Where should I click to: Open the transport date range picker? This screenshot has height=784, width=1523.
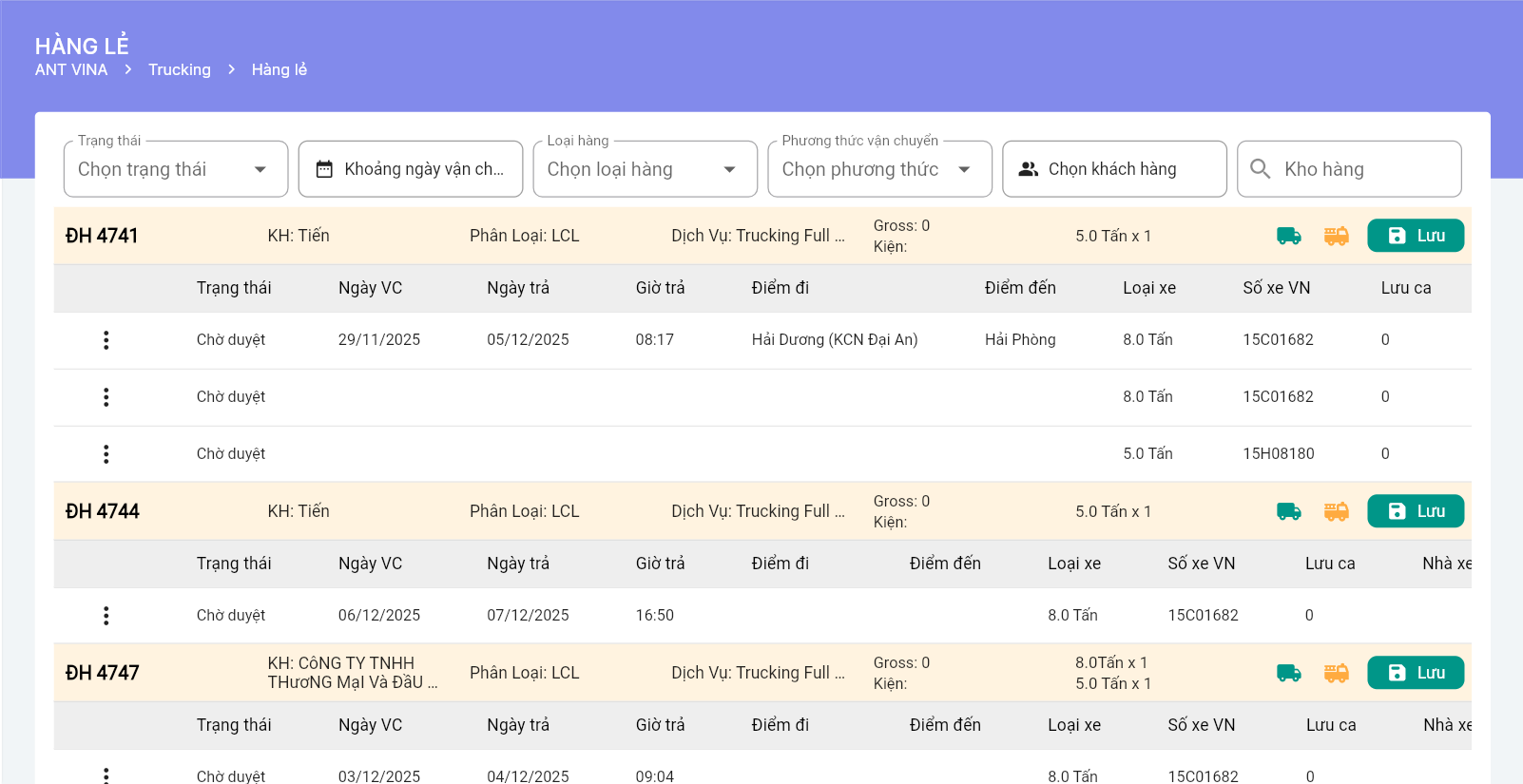tap(410, 169)
